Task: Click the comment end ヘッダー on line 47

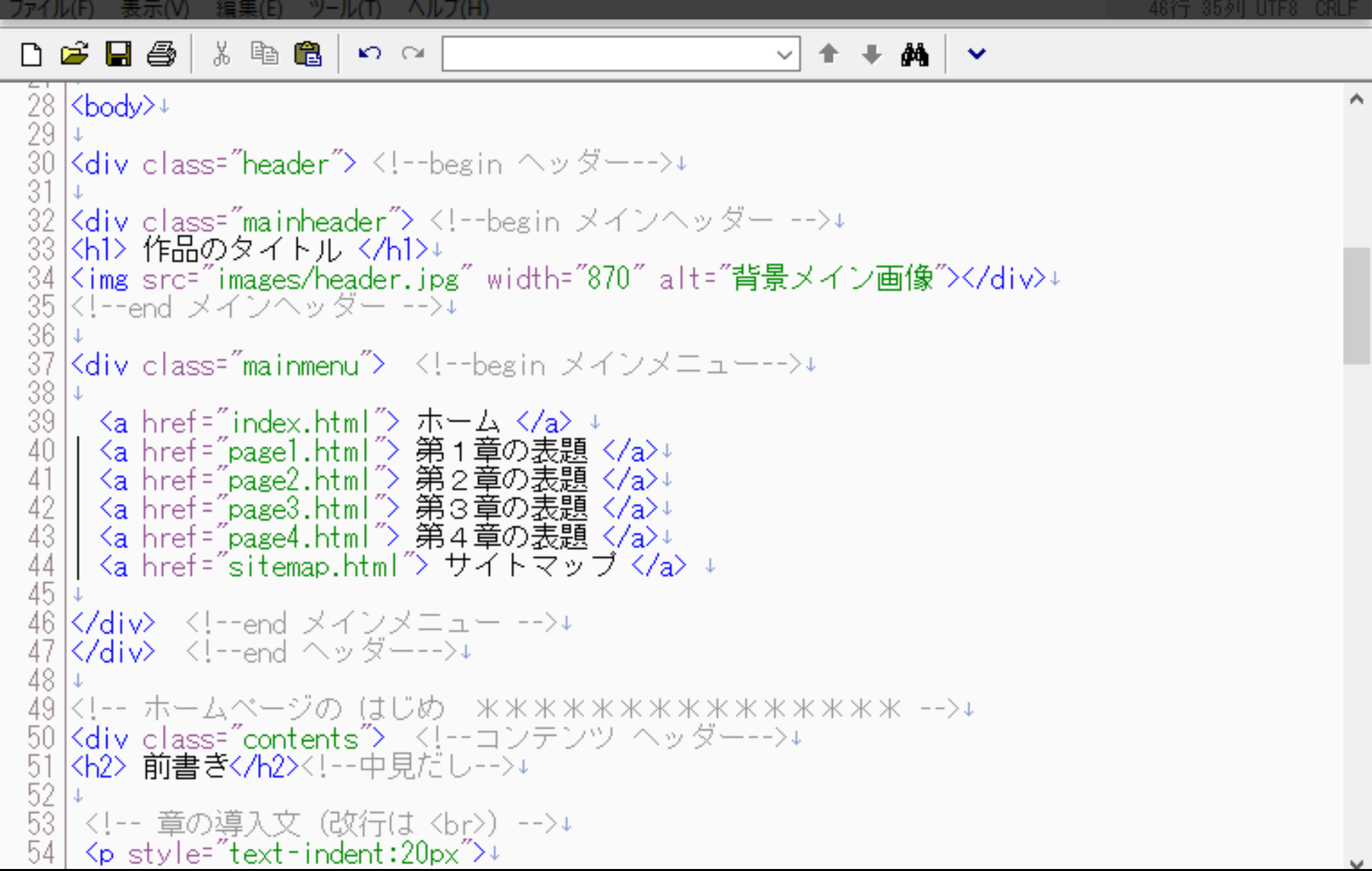Action: pos(321,653)
